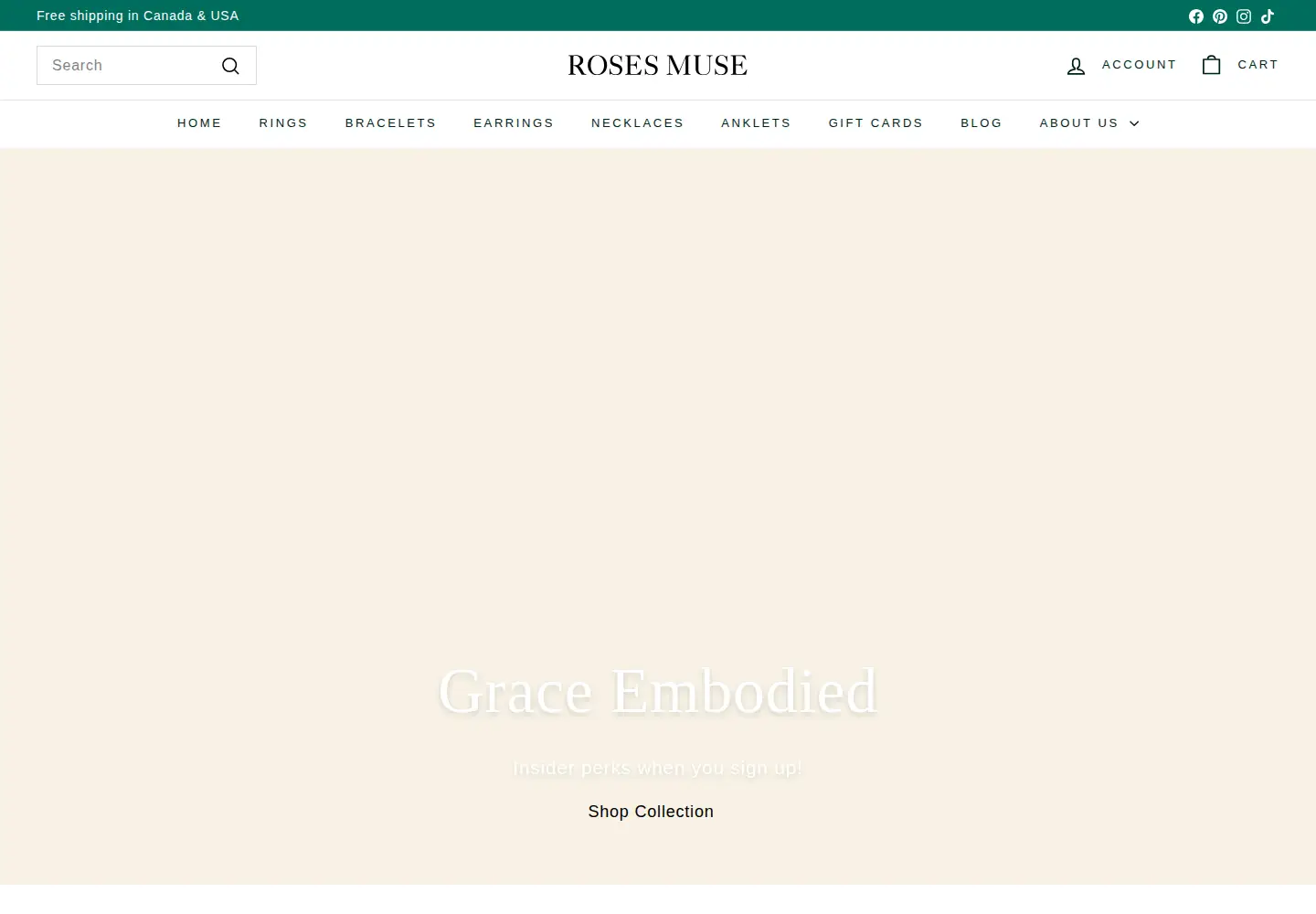
Task: Open the Facebook social icon
Action: click(x=1196, y=16)
